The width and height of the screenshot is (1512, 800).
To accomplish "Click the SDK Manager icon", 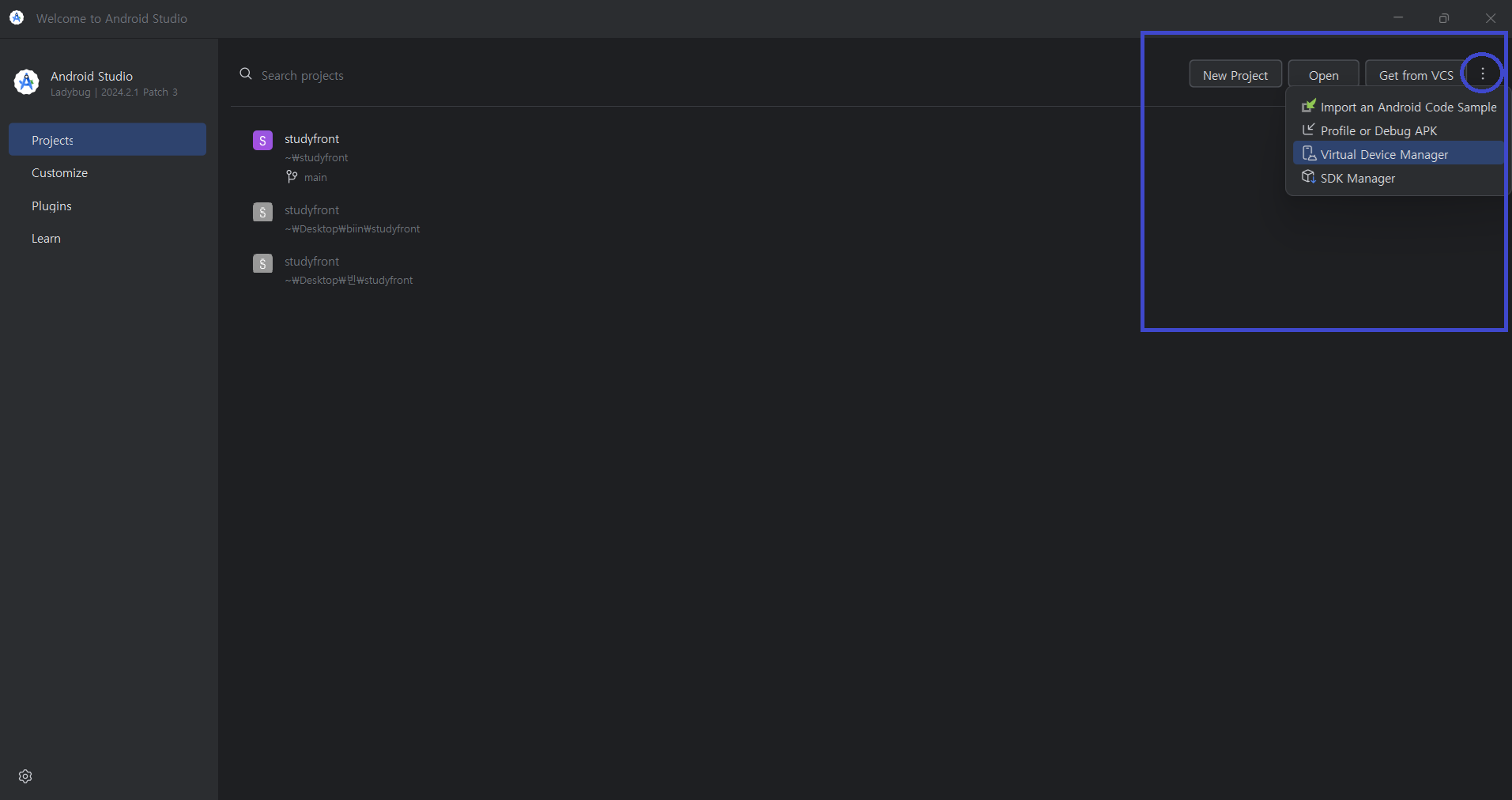I will tap(1309, 177).
